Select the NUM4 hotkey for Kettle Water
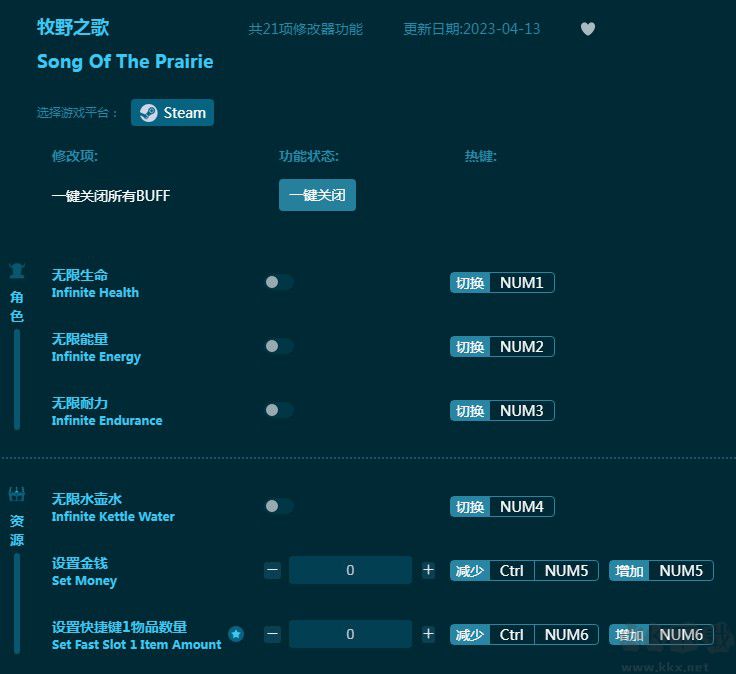This screenshot has width=736, height=674. pyautogui.click(x=521, y=507)
